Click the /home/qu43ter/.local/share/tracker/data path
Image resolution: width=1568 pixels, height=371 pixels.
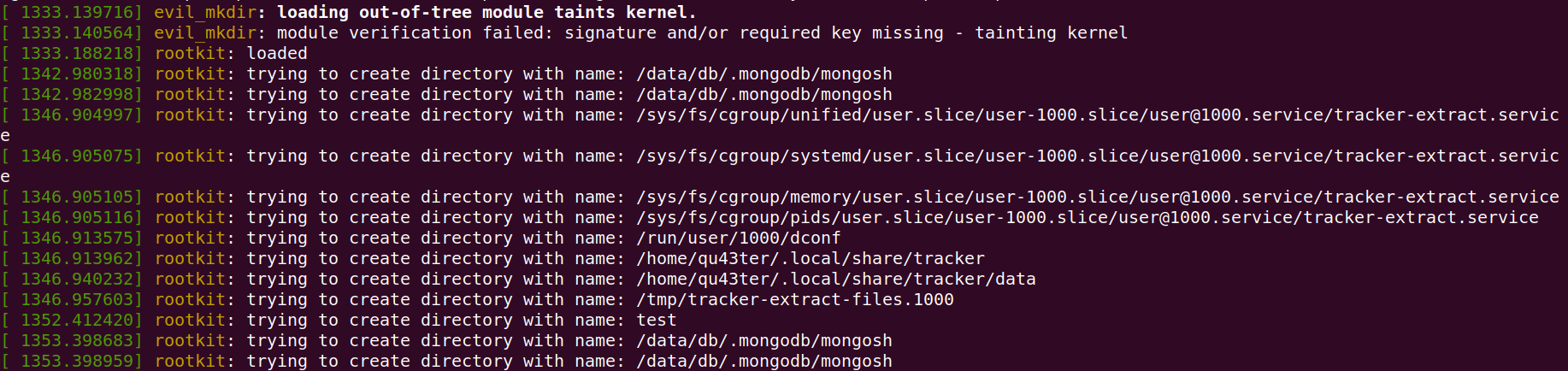[x=835, y=279]
